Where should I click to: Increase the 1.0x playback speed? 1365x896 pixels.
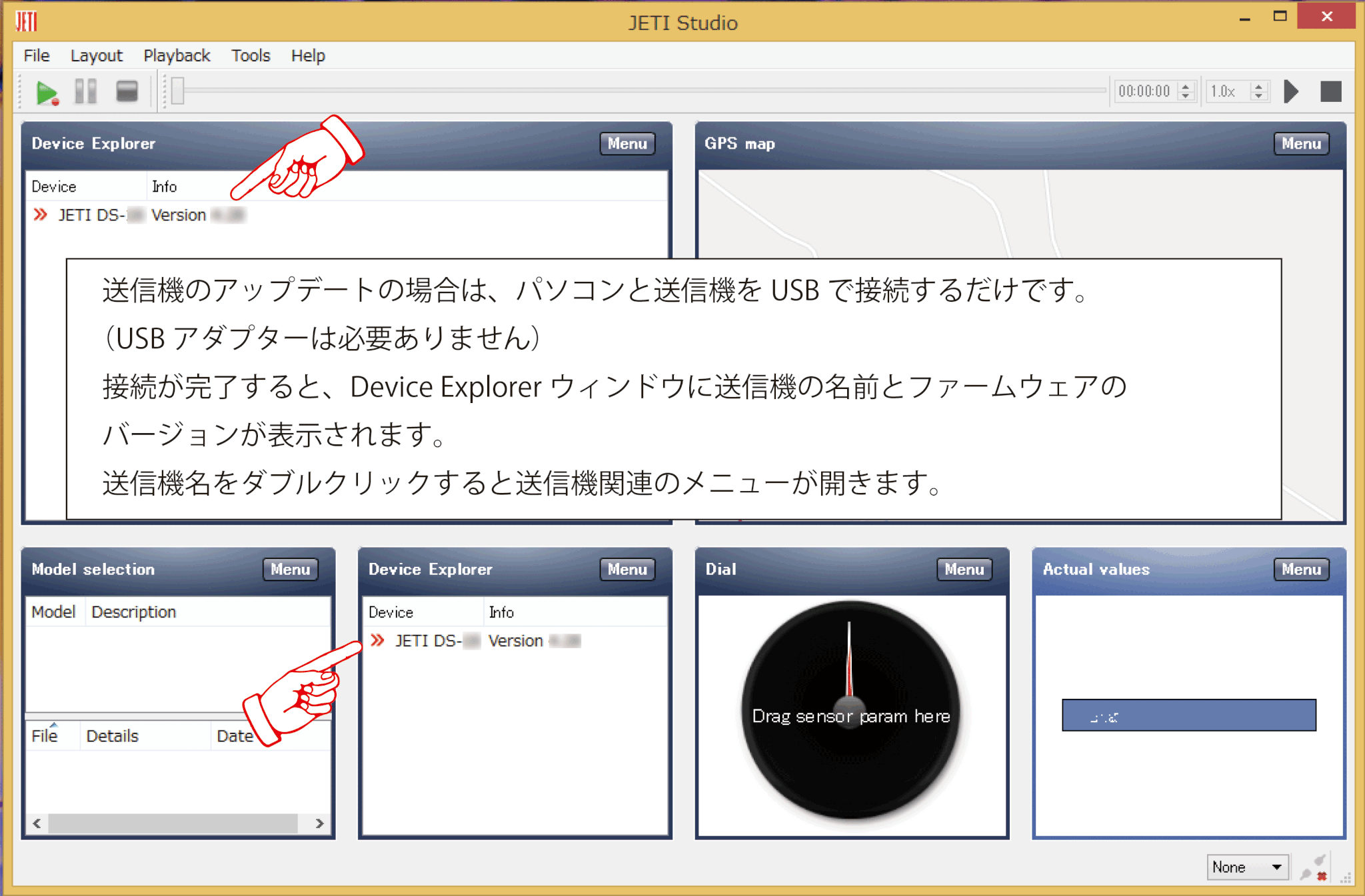pyautogui.click(x=1259, y=86)
